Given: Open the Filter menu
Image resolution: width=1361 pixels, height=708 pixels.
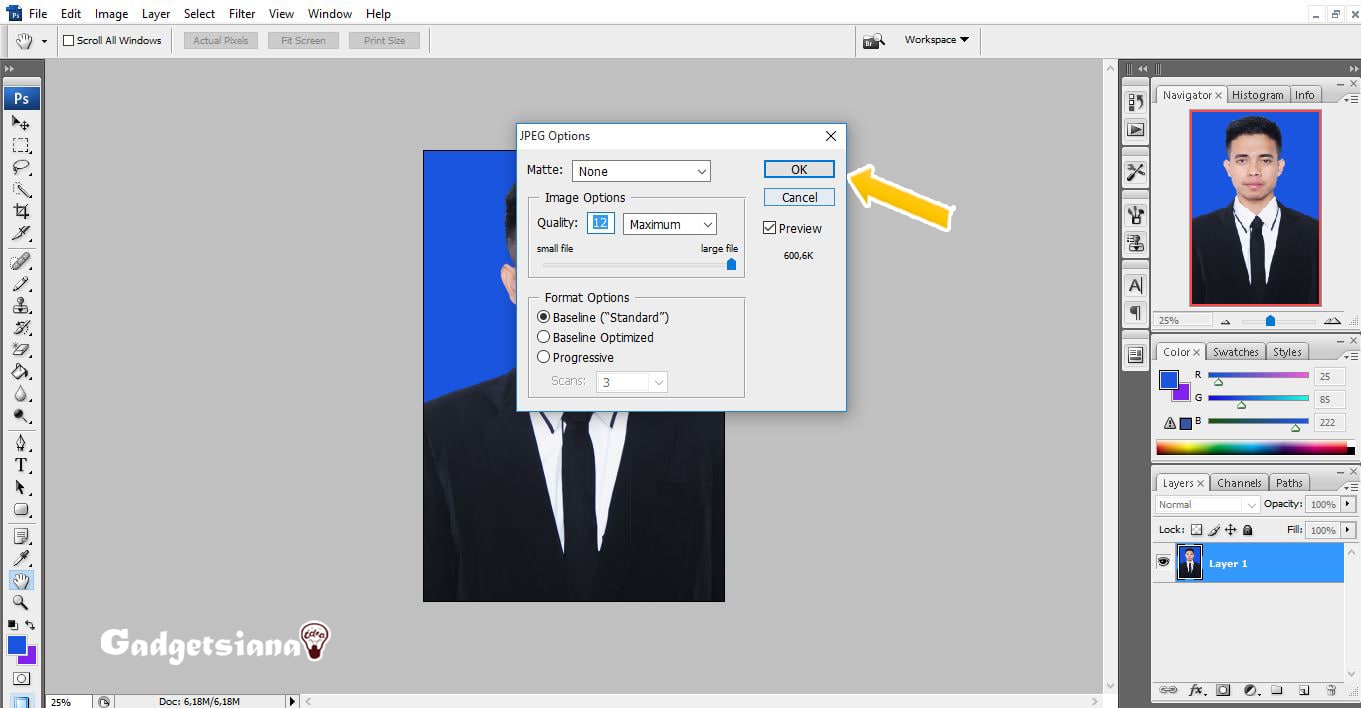Looking at the screenshot, I should coord(242,14).
